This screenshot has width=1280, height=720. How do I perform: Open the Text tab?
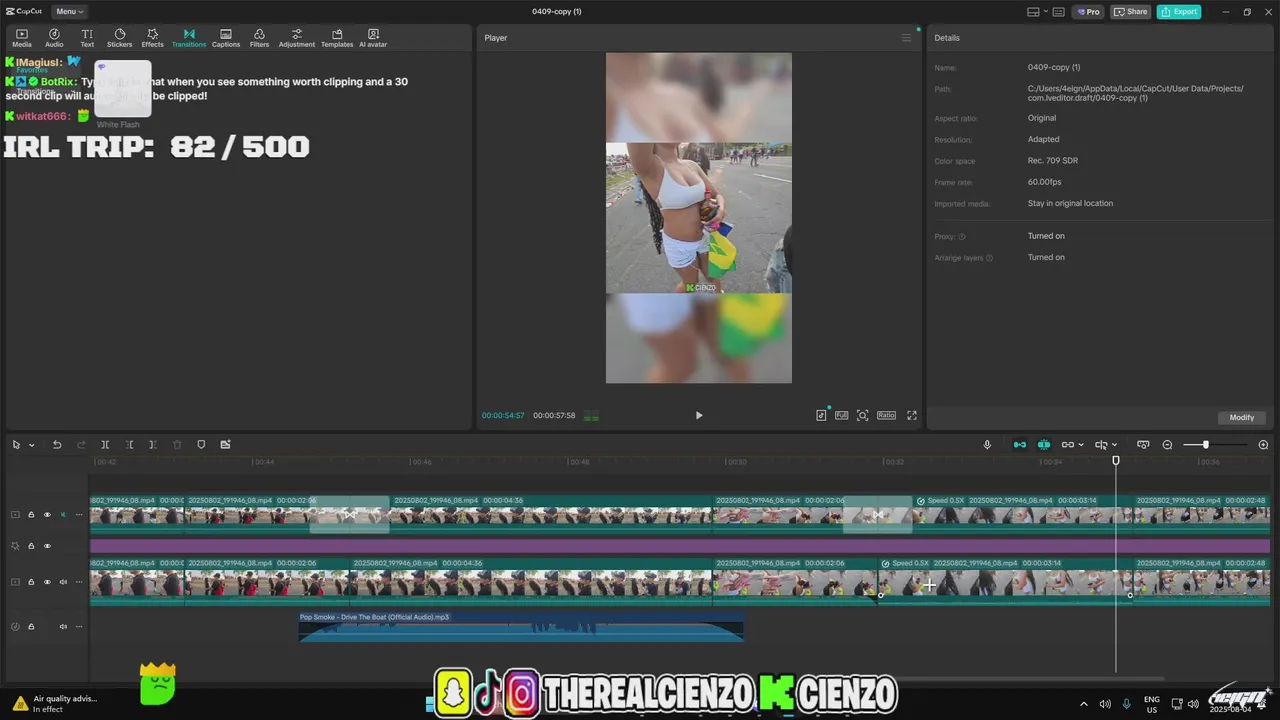[x=87, y=38]
